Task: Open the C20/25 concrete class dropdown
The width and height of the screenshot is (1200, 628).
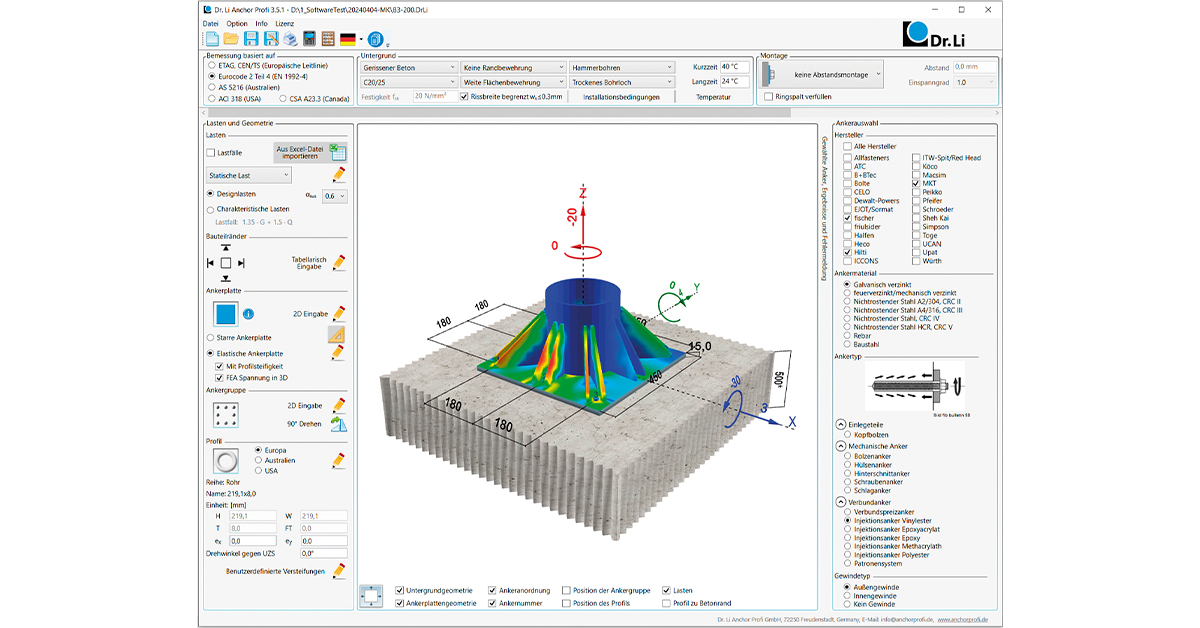Action: (x=408, y=82)
